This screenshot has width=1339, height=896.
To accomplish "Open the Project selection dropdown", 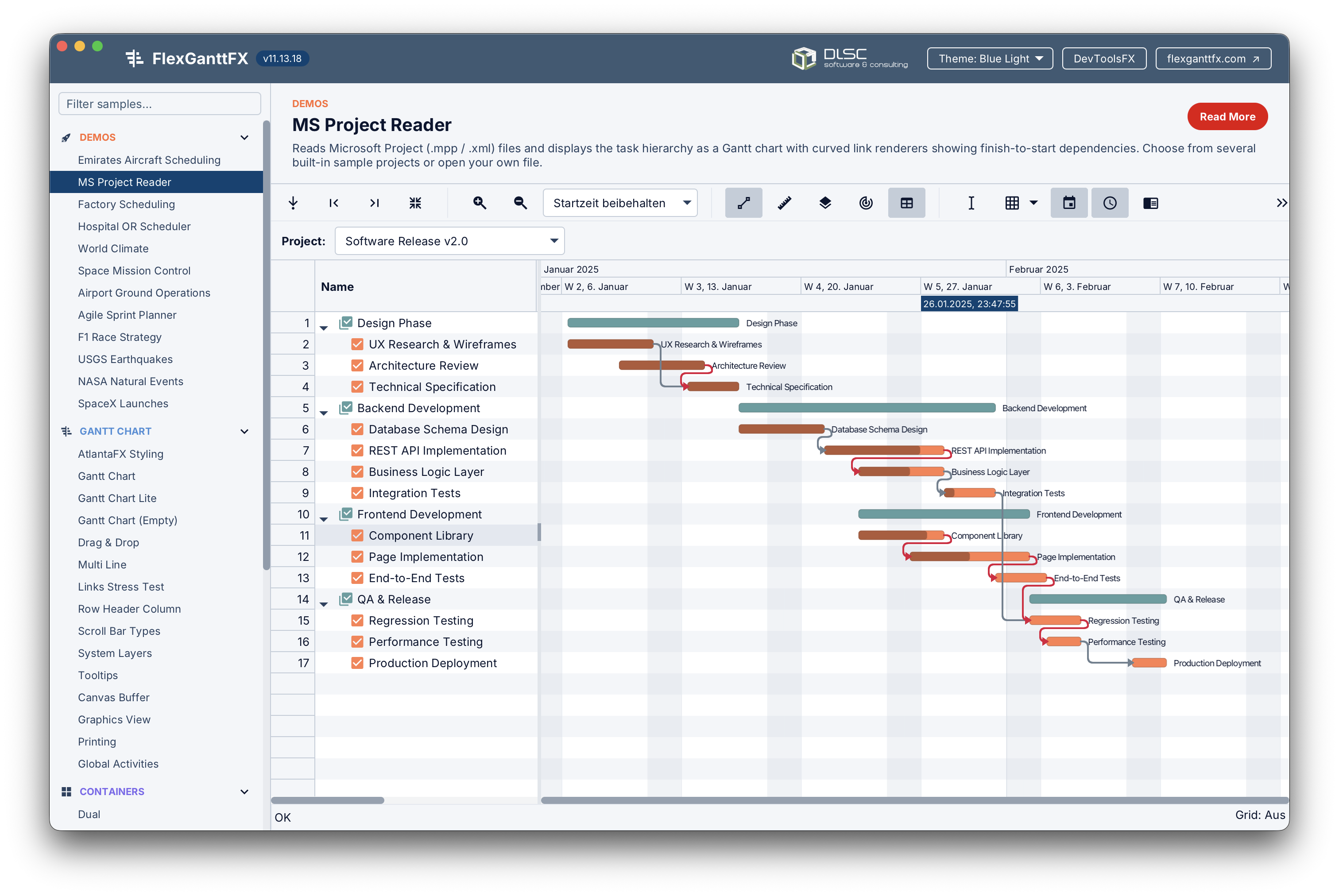I will [x=450, y=241].
